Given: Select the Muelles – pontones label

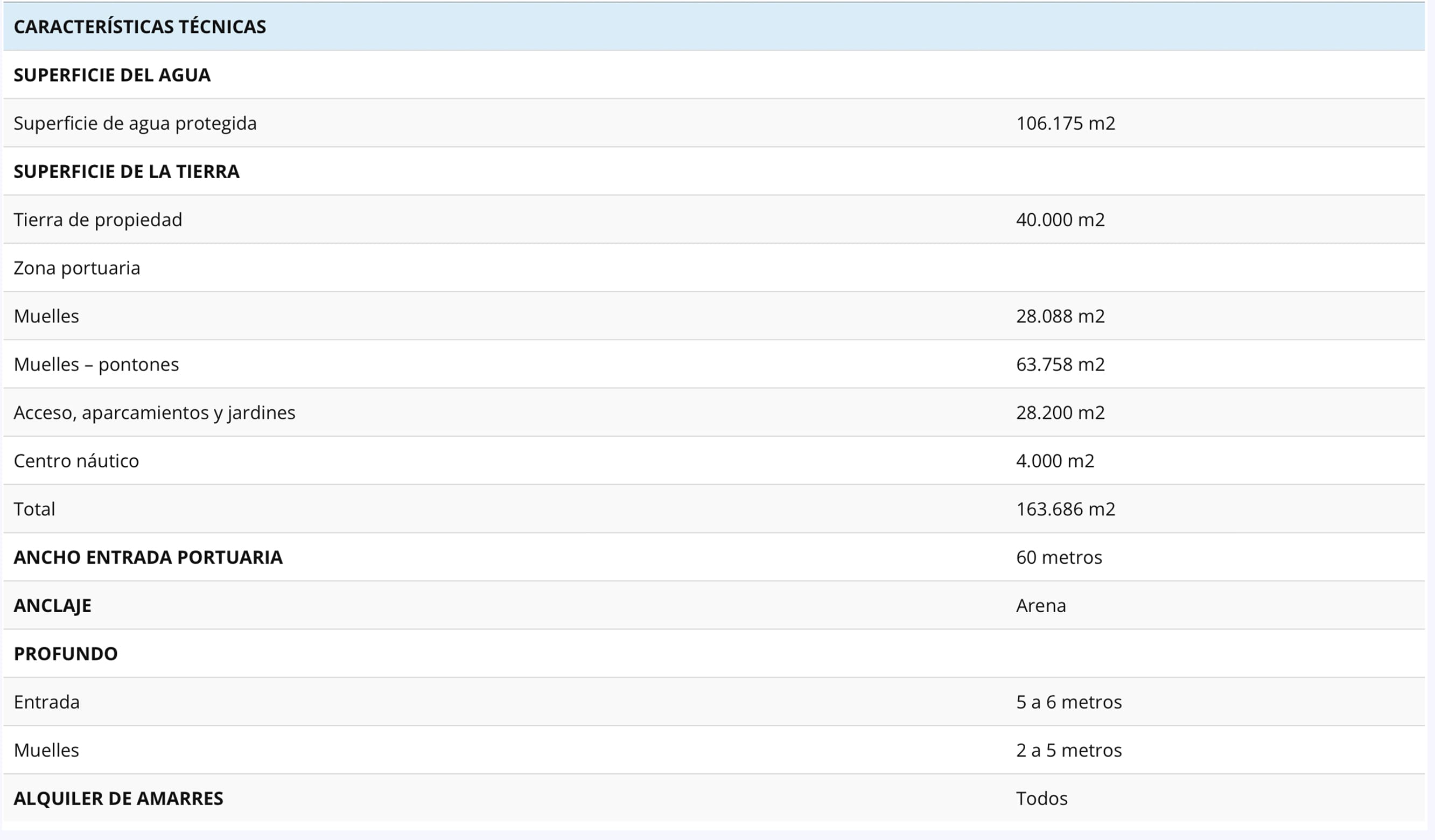Looking at the screenshot, I should 96,365.
